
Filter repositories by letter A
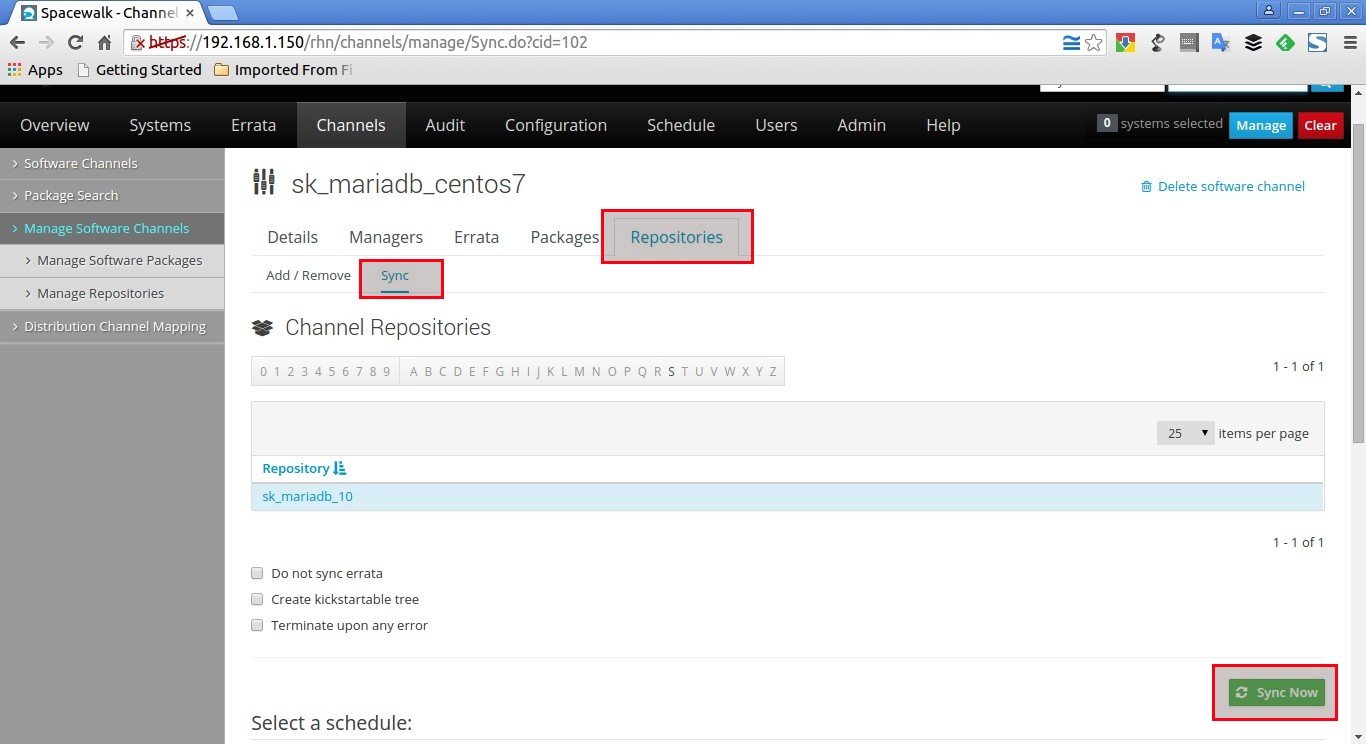pos(414,372)
